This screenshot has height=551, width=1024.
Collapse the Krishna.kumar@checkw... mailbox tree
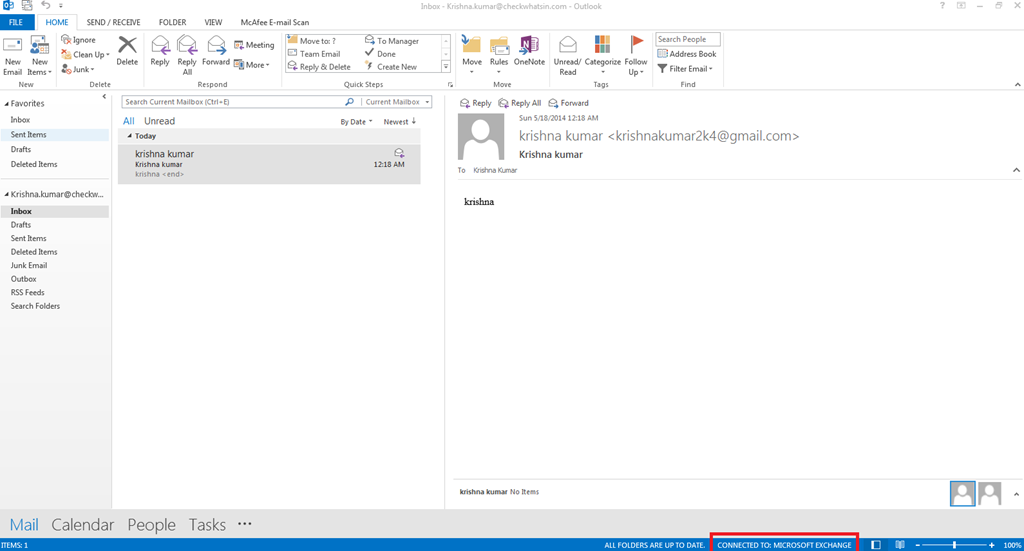[x=7, y=195]
